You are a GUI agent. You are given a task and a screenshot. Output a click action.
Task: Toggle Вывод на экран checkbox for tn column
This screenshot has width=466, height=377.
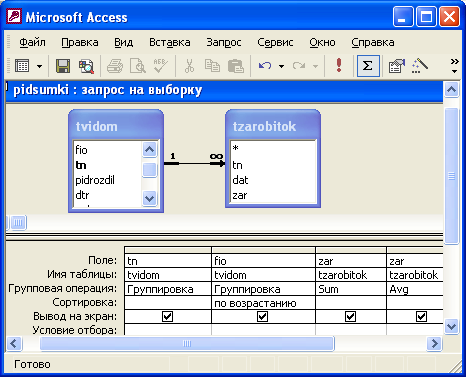tap(167, 316)
